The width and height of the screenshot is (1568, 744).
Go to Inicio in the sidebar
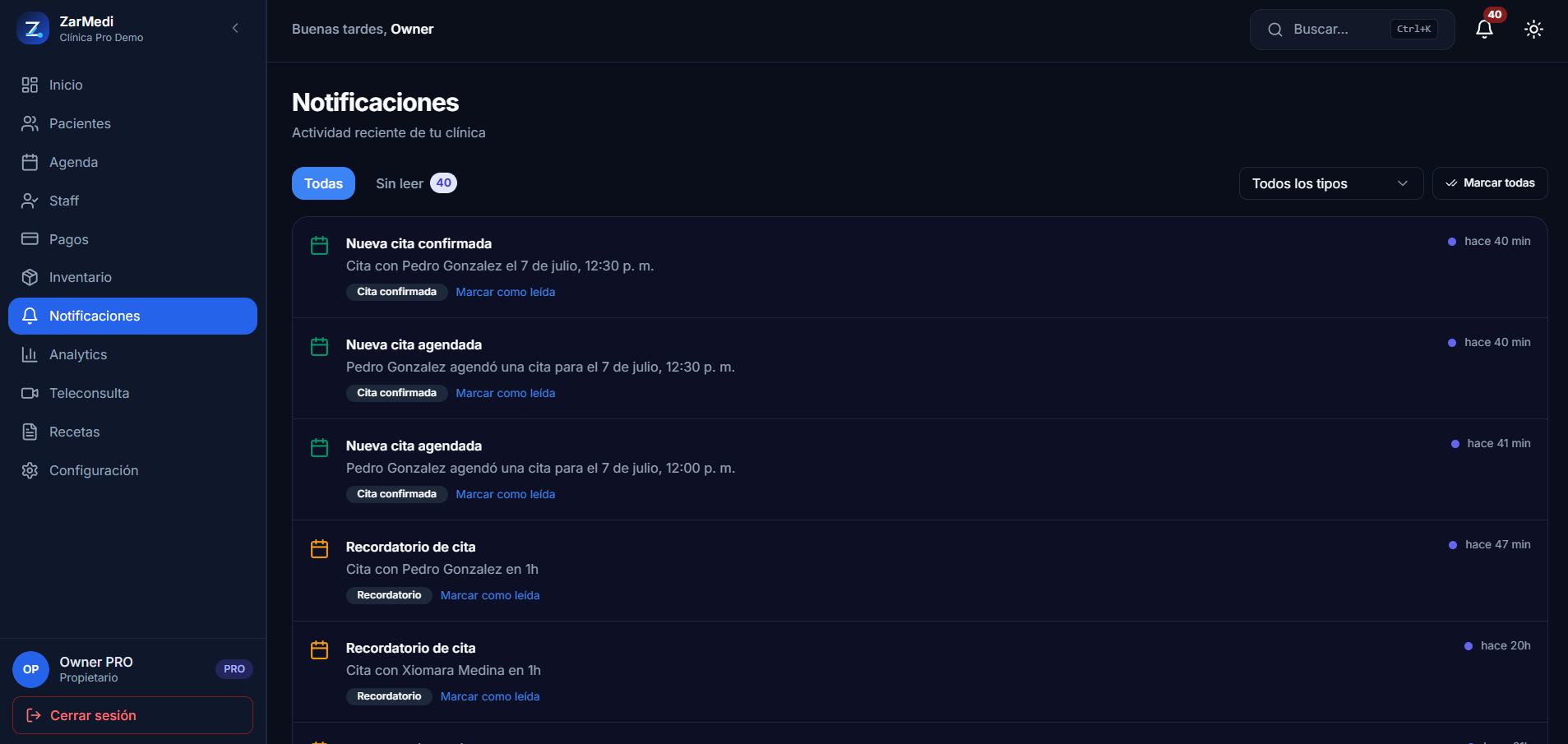coord(132,85)
